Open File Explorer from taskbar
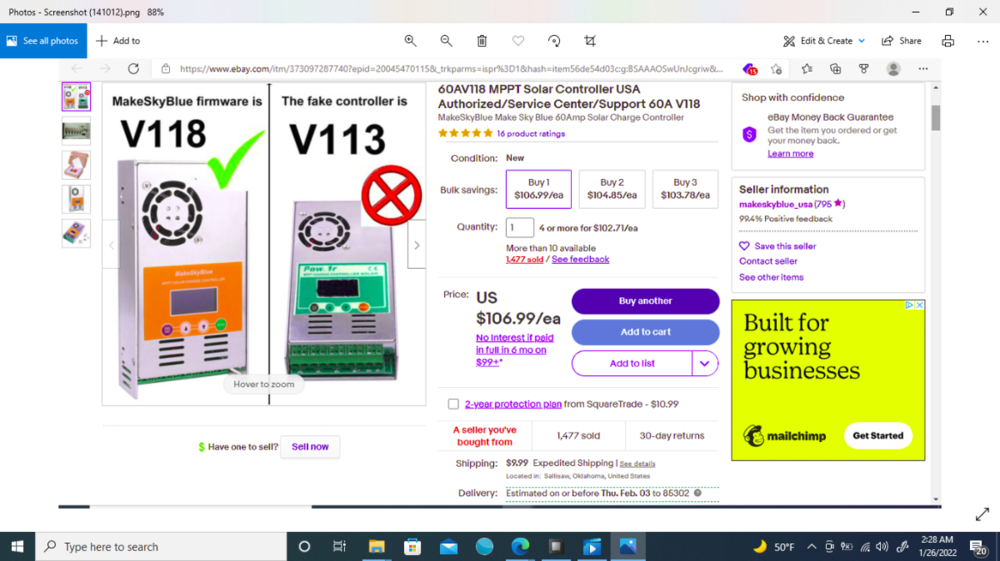Screen dimensions: 1000x561 pos(376,547)
